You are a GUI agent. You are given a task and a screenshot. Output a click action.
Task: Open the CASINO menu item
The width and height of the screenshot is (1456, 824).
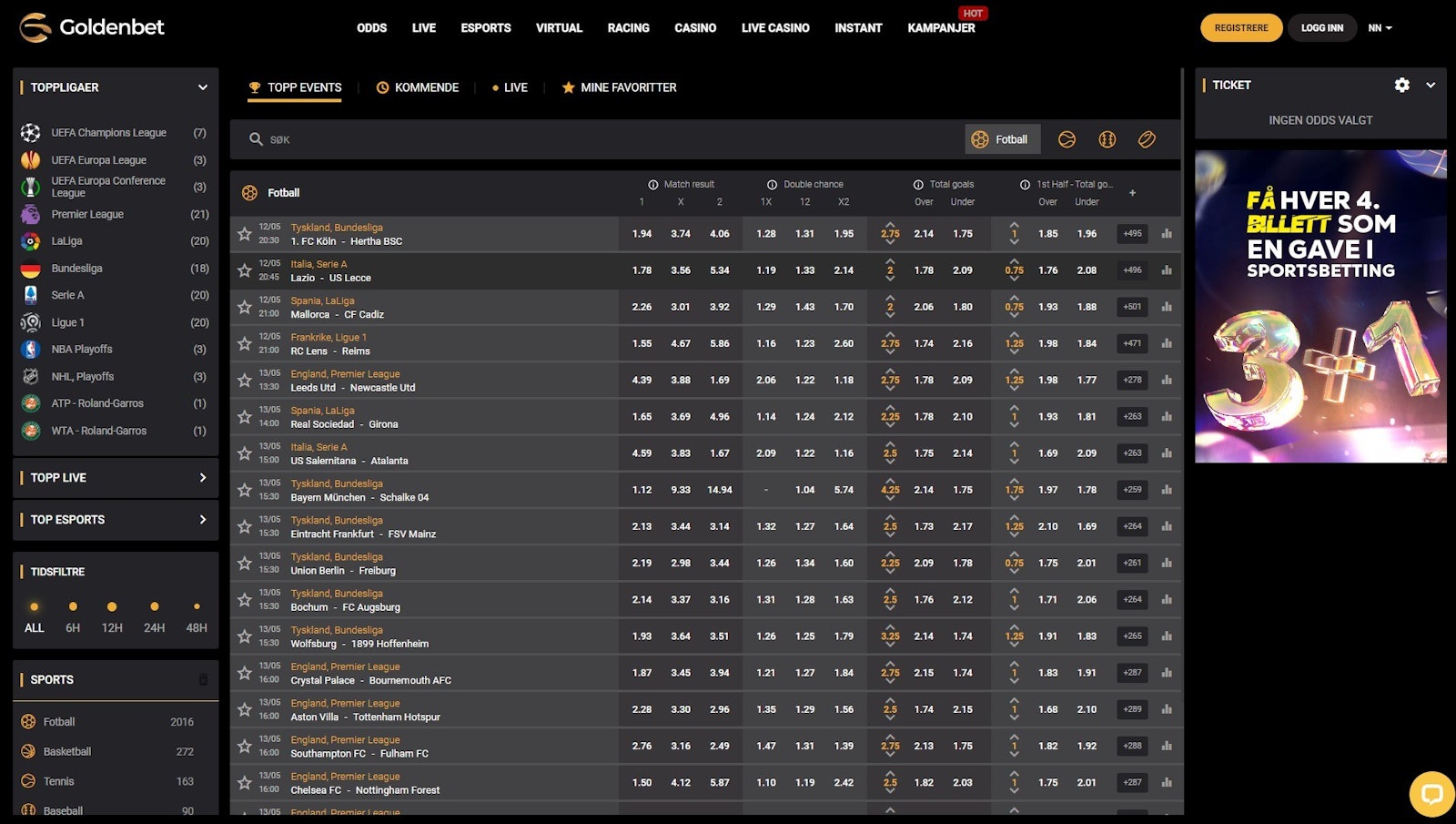695,28
